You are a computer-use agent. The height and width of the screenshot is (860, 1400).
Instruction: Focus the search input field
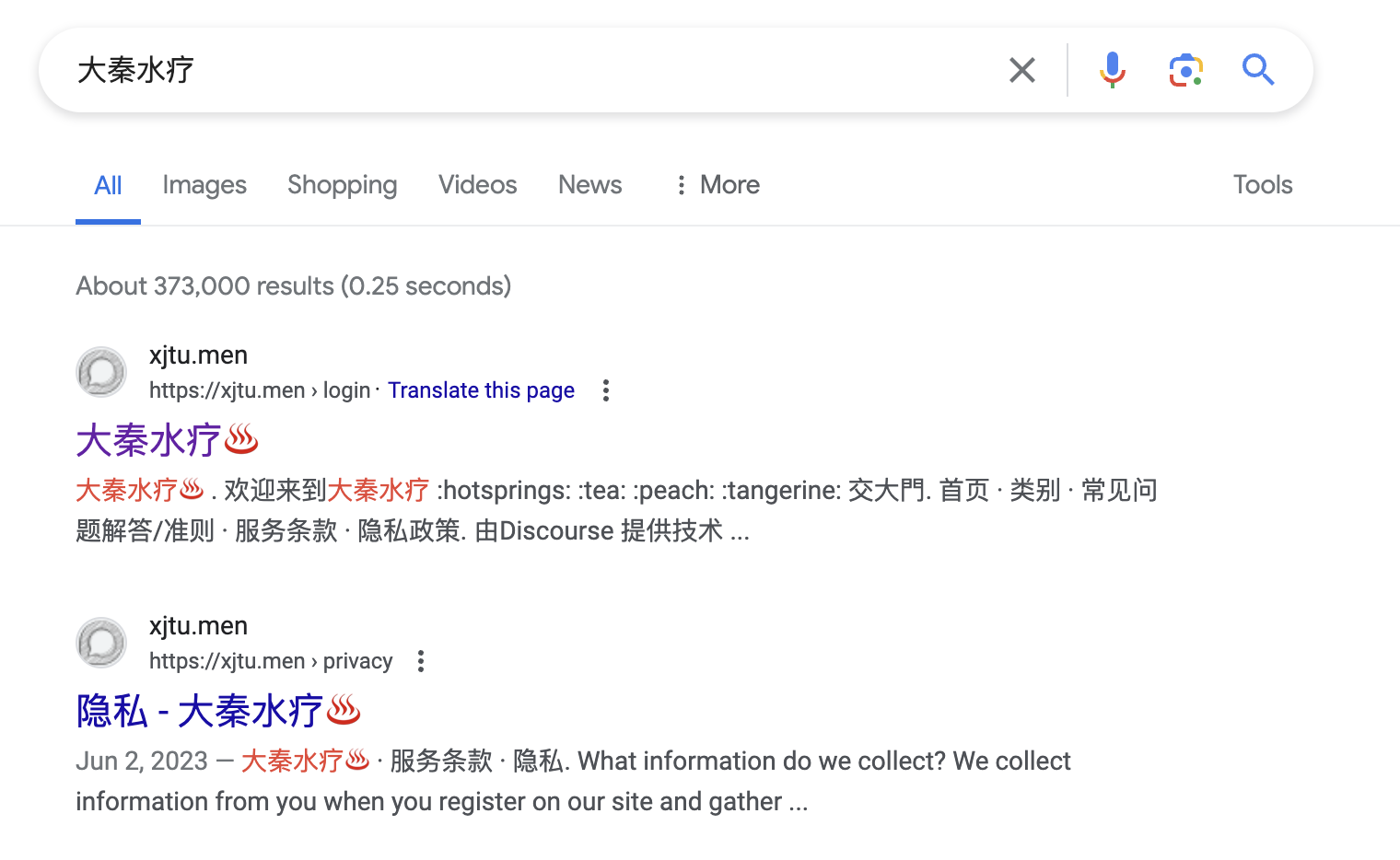[x=534, y=70]
